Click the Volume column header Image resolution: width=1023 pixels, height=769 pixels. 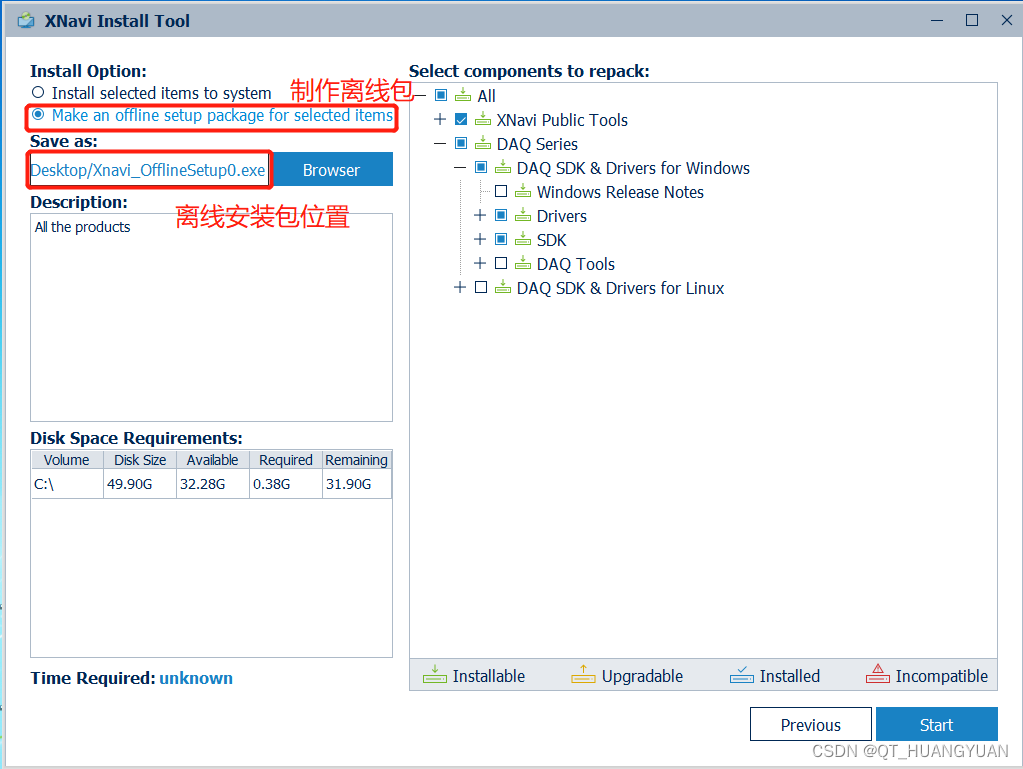[x=67, y=460]
